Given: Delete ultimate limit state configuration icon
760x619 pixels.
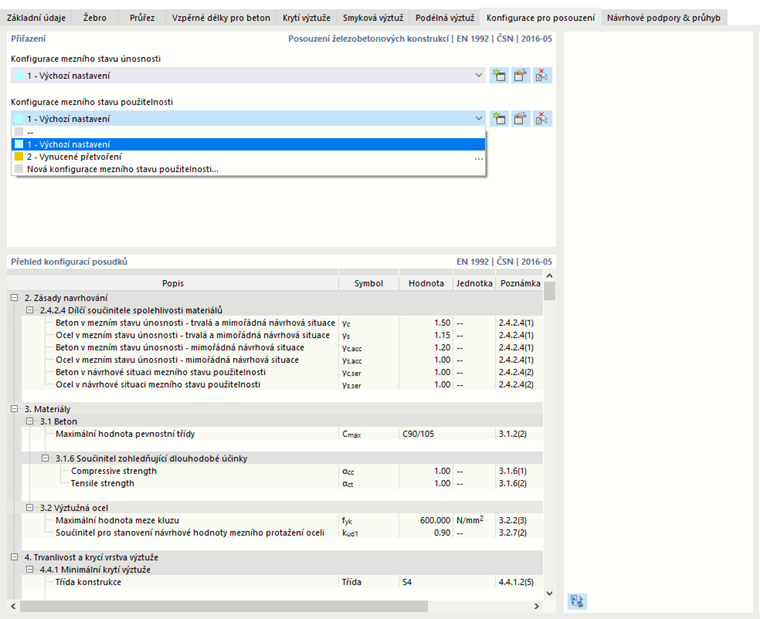Looking at the screenshot, I should 542,75.
